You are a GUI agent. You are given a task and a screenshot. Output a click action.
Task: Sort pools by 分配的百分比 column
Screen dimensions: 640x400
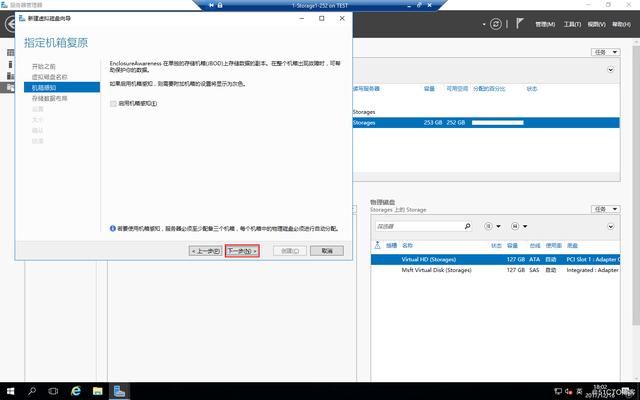point(489,89)
